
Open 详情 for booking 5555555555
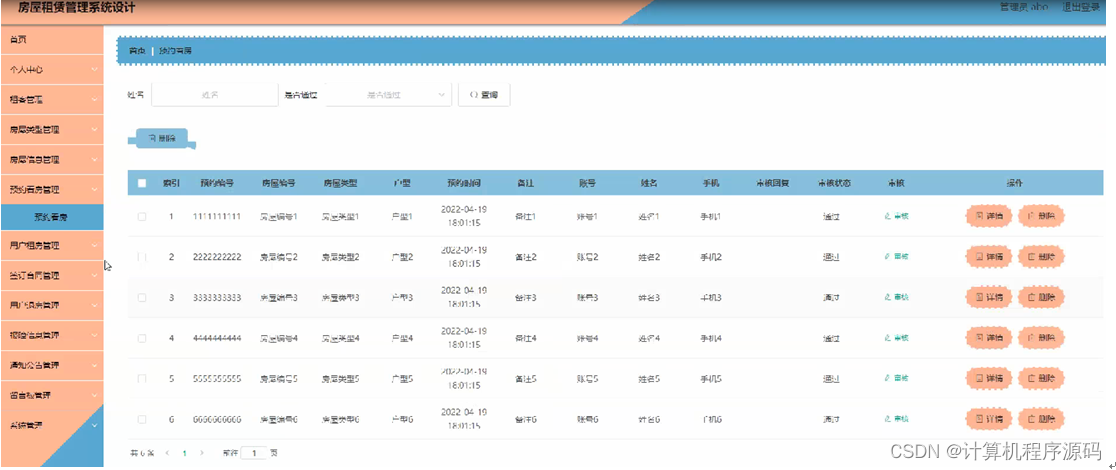tap(989, 378)
